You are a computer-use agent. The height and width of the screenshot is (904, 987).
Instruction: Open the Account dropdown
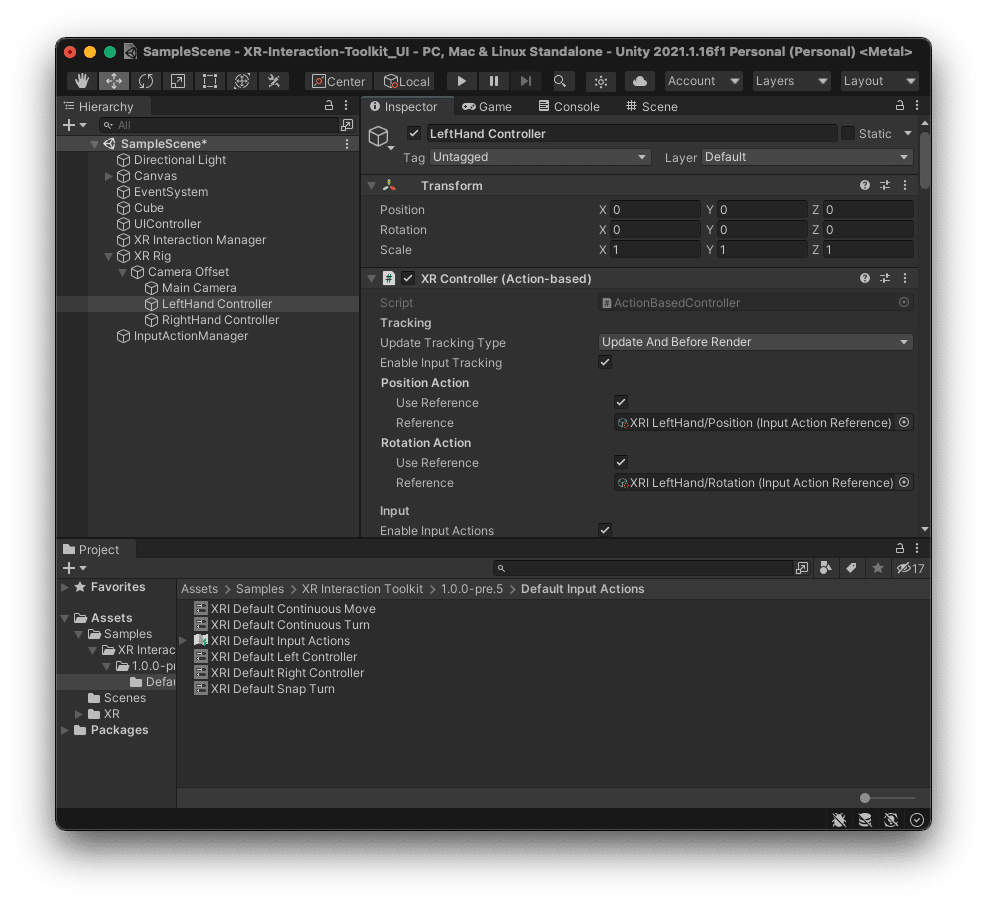click(703, 81)
